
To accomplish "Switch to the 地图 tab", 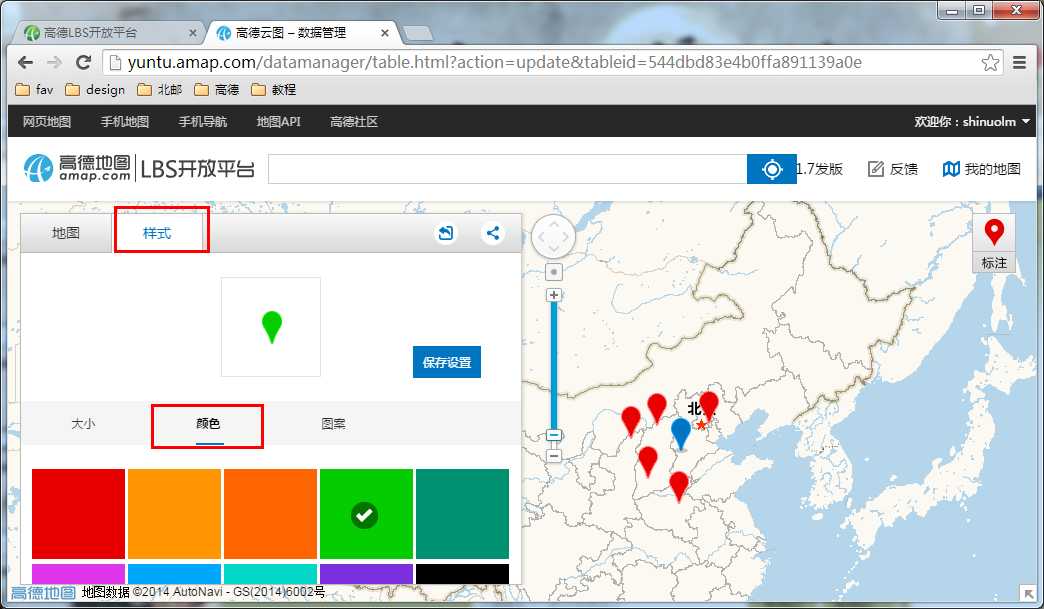I will pyautogui.click(x=66, y=233).
